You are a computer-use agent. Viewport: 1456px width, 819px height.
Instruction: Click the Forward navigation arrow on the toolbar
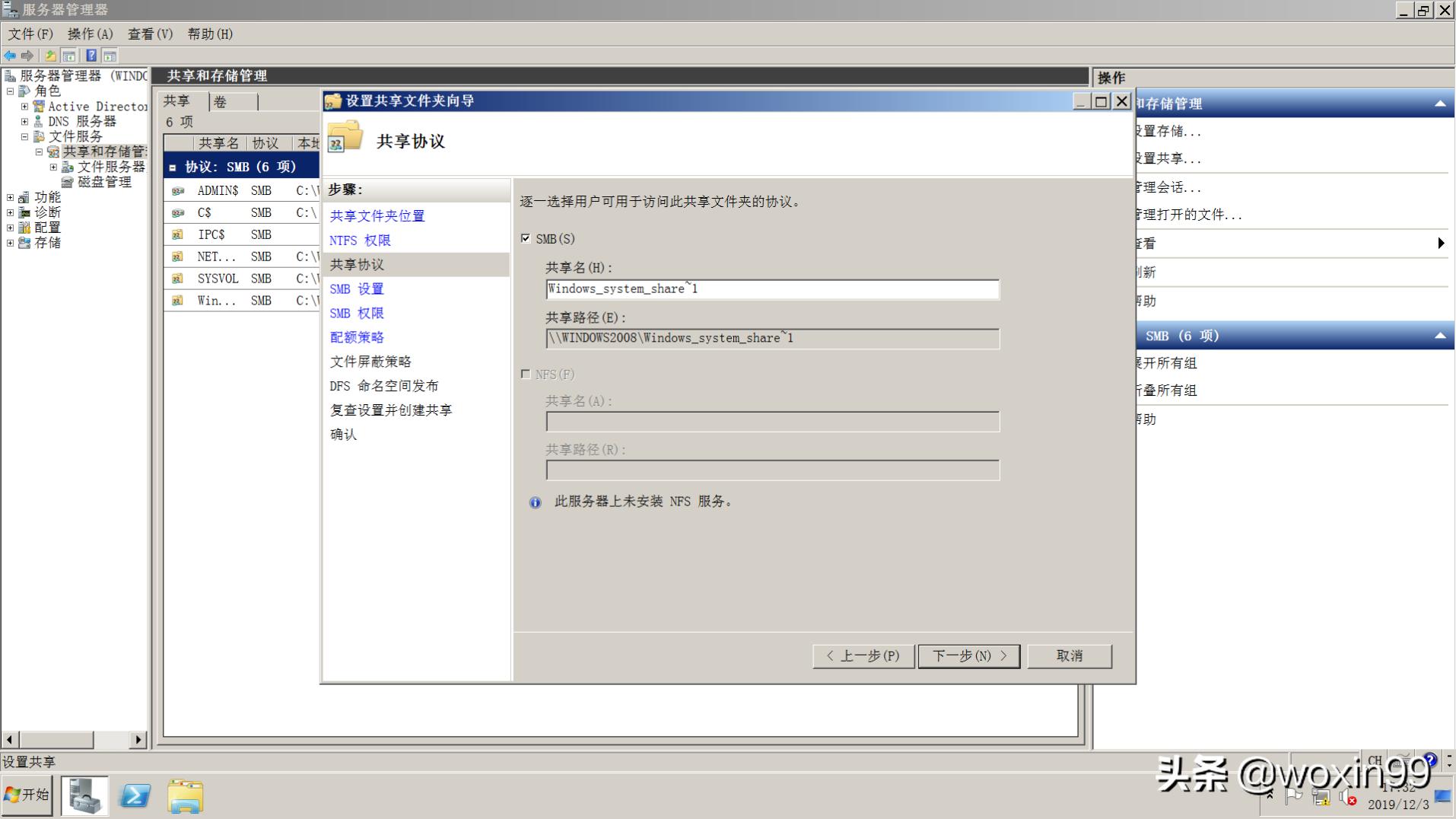27,55
